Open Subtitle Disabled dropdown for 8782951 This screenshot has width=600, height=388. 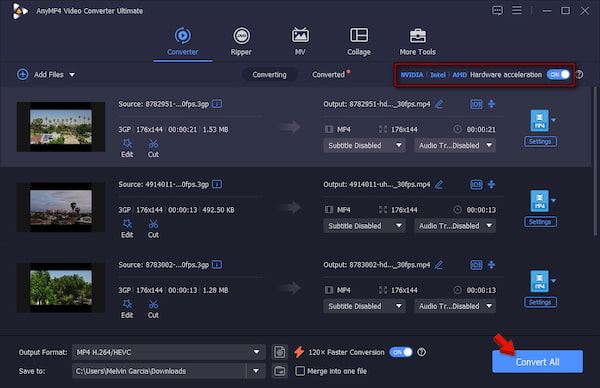pos(364,145)
